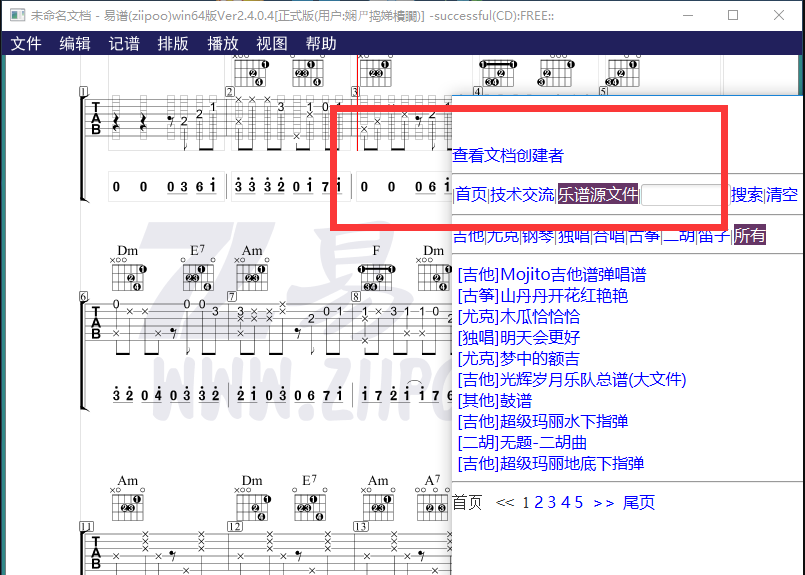Screen dimensions: 805x575
Task: Open [吉他]光辉岁月乐队总谱(大文件)
Action: click(572, 380)
